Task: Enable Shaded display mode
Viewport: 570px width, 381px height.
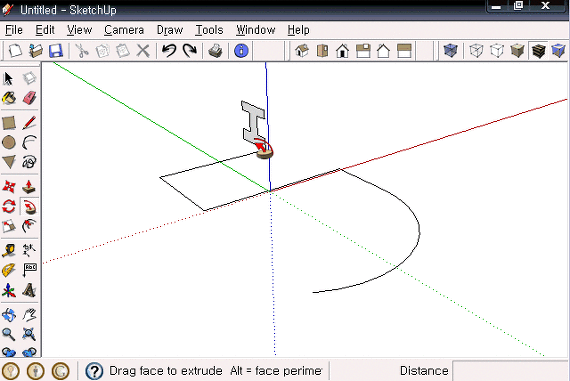Action: click(517, 51)
